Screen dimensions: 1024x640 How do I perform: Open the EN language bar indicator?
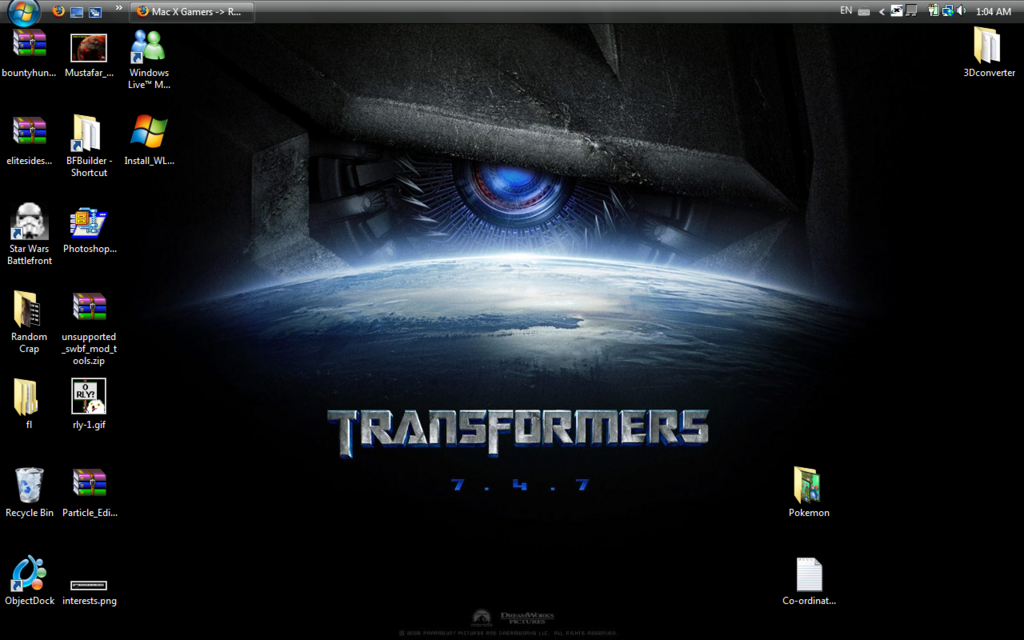tap(846, 10)
